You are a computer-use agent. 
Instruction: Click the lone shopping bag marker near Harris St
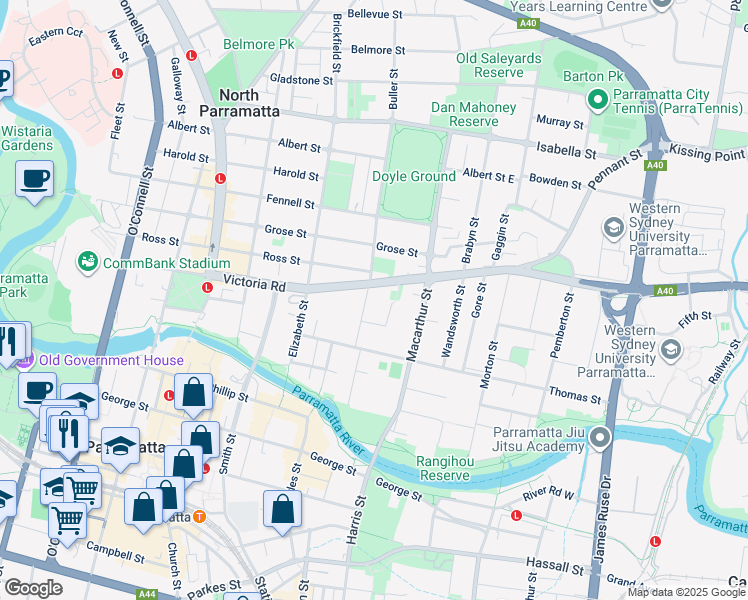point(282,511)
